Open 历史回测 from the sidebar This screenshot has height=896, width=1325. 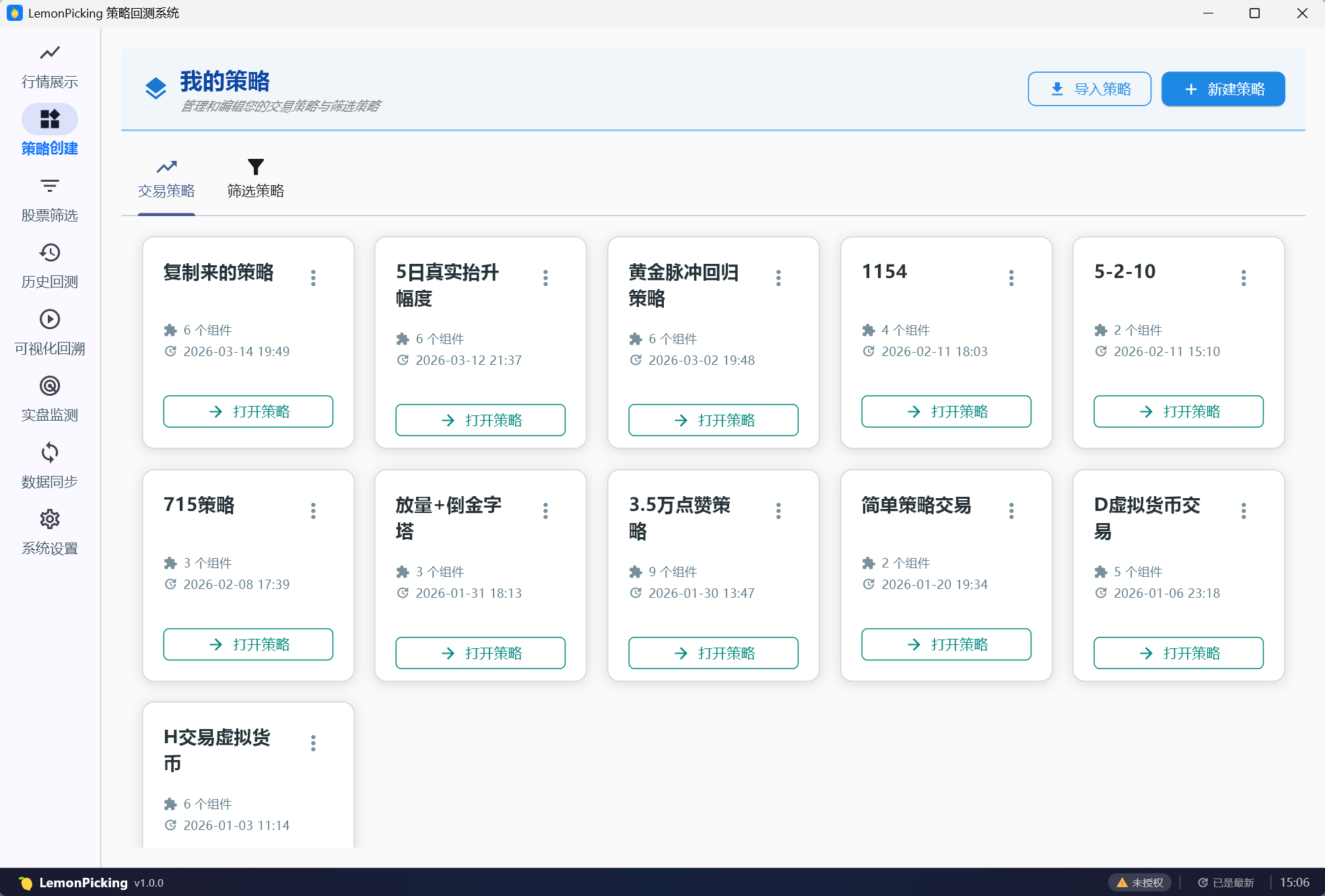coord(49,265)
